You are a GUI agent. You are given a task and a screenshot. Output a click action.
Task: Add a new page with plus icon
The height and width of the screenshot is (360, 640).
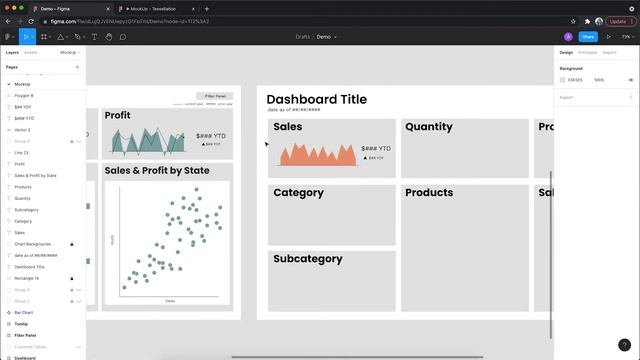[x=77, y=67]
